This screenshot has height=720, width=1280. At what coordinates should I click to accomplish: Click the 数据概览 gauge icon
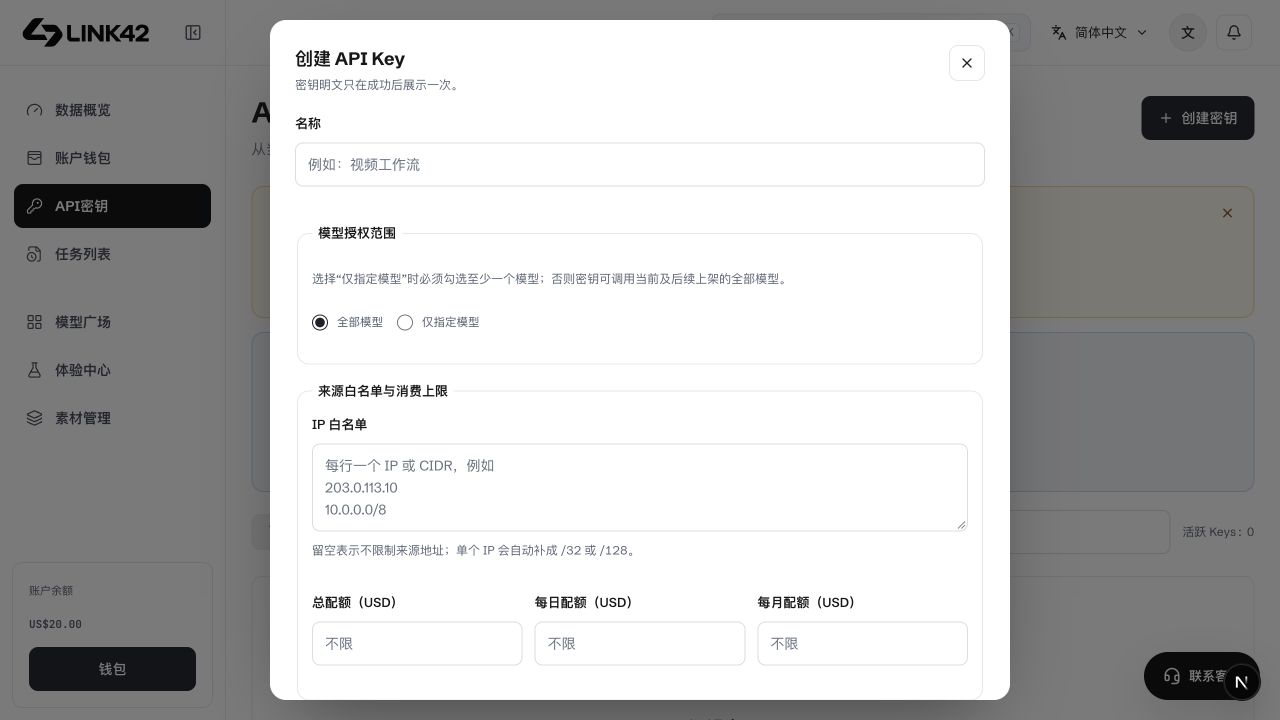(35, 110)
